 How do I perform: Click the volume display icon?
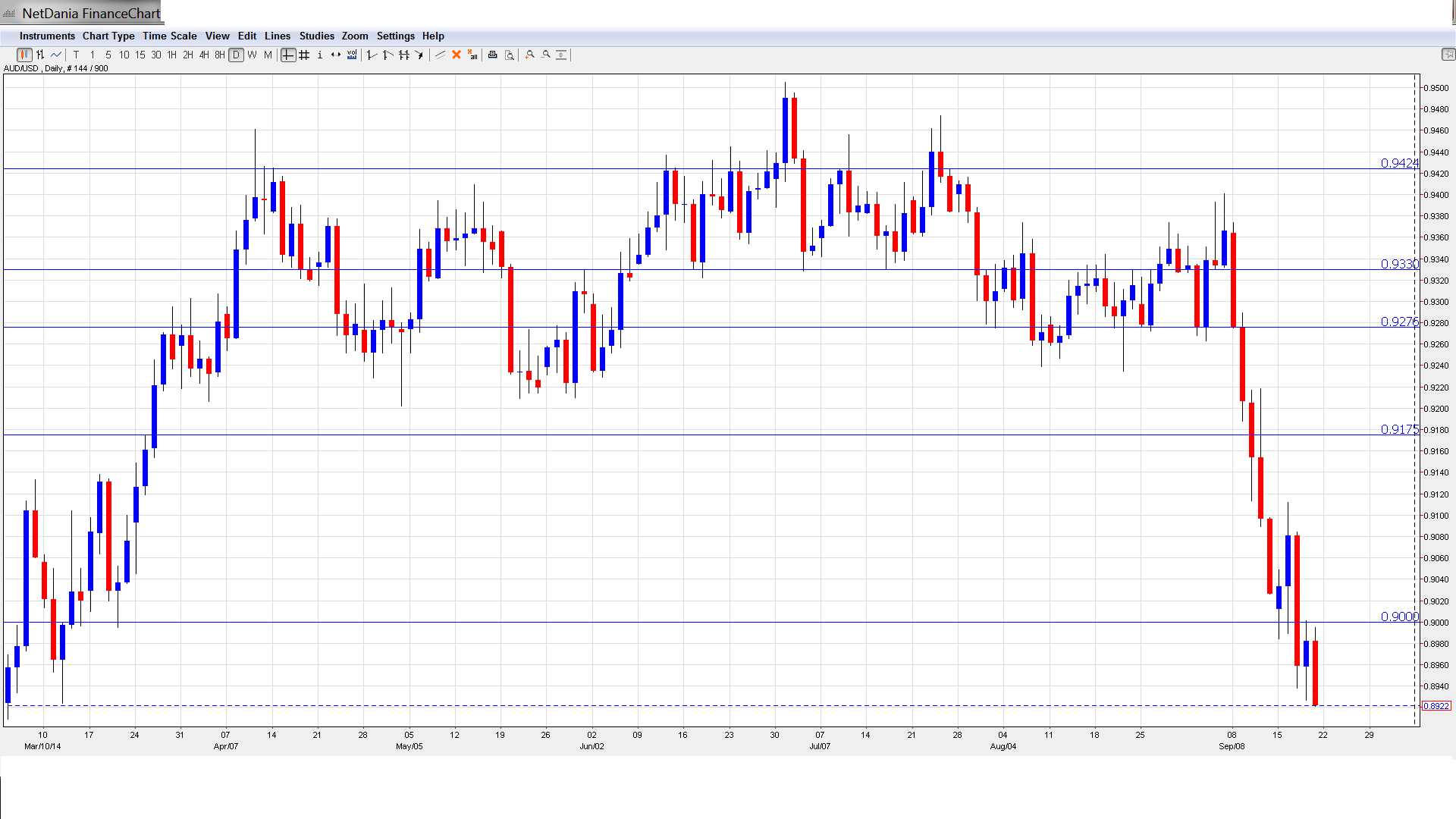coord(352,55)
